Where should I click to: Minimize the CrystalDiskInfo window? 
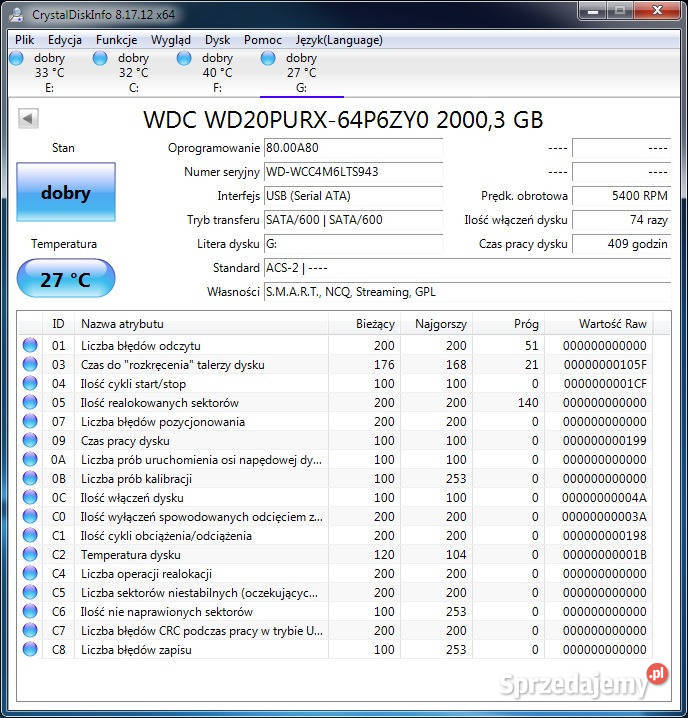tap(593, 11)
